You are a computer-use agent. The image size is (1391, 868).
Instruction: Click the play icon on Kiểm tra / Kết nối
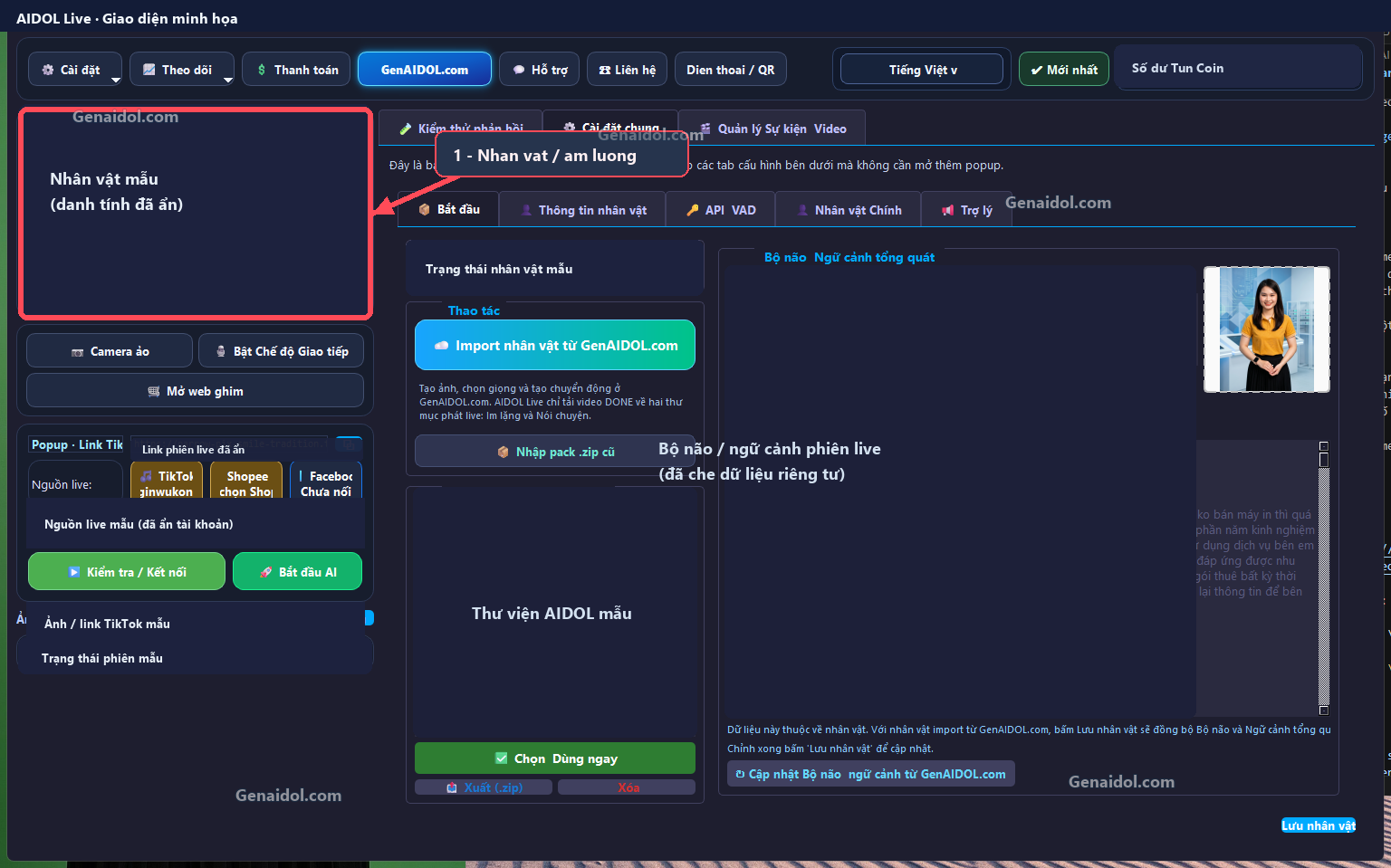point(74,572)
